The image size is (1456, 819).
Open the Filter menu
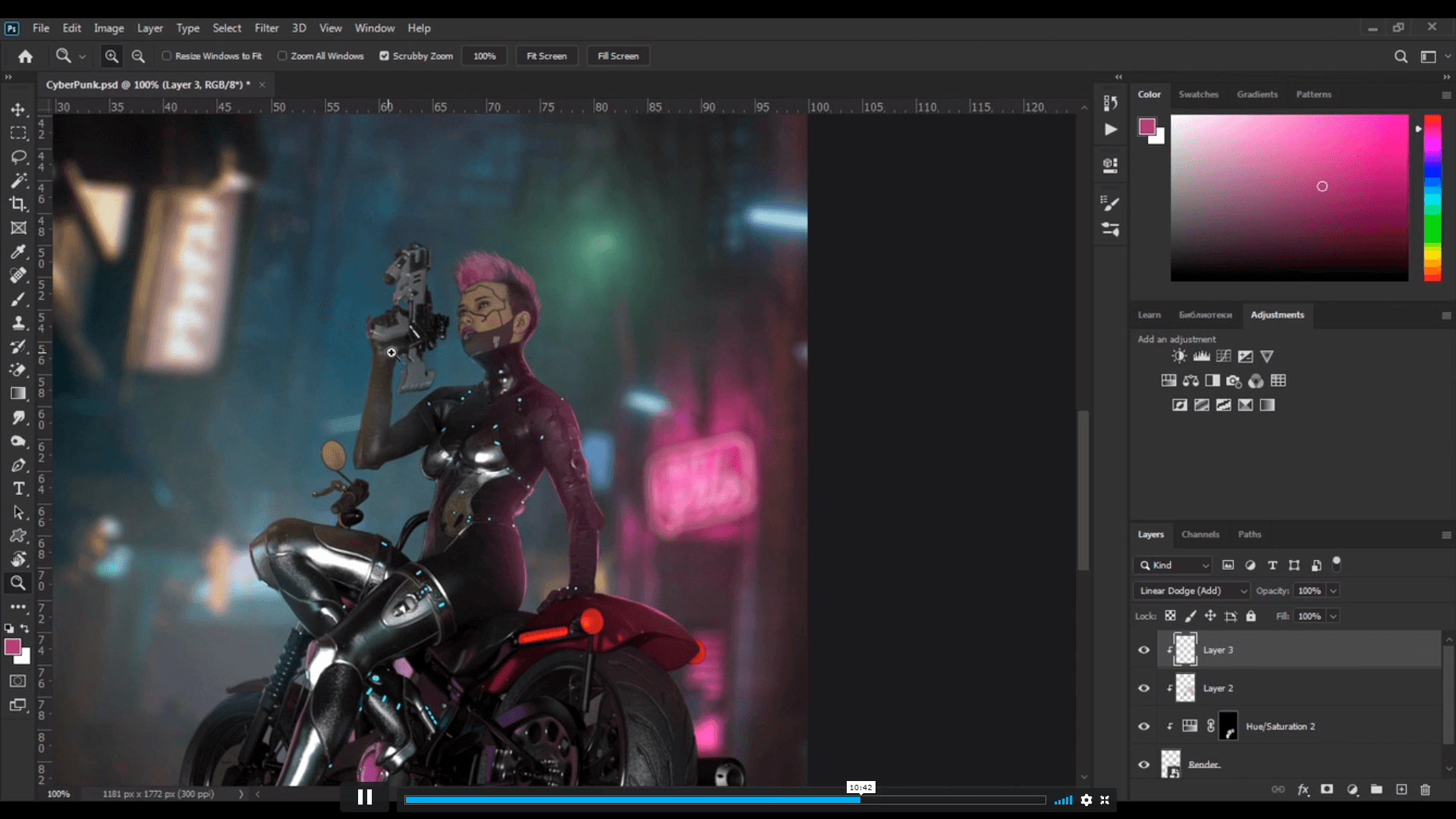266,28
